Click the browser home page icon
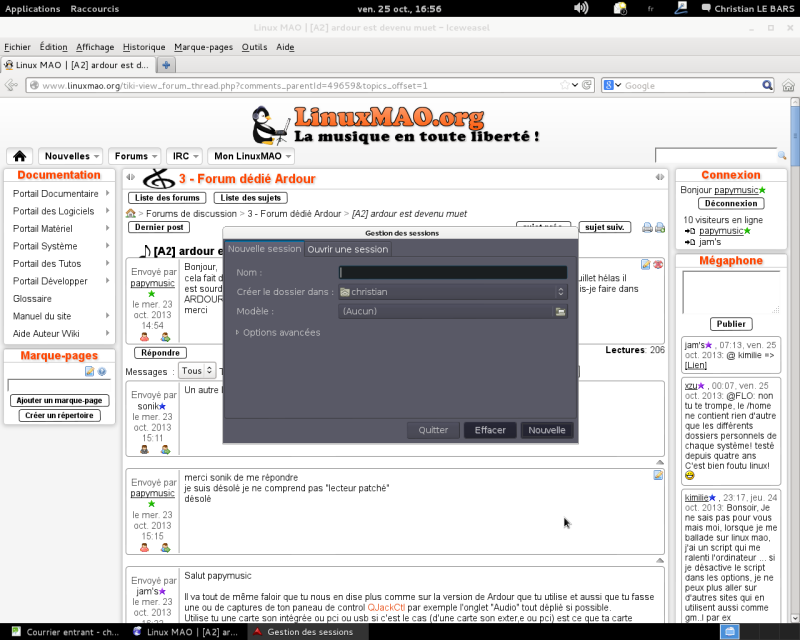 pos(788,85)
